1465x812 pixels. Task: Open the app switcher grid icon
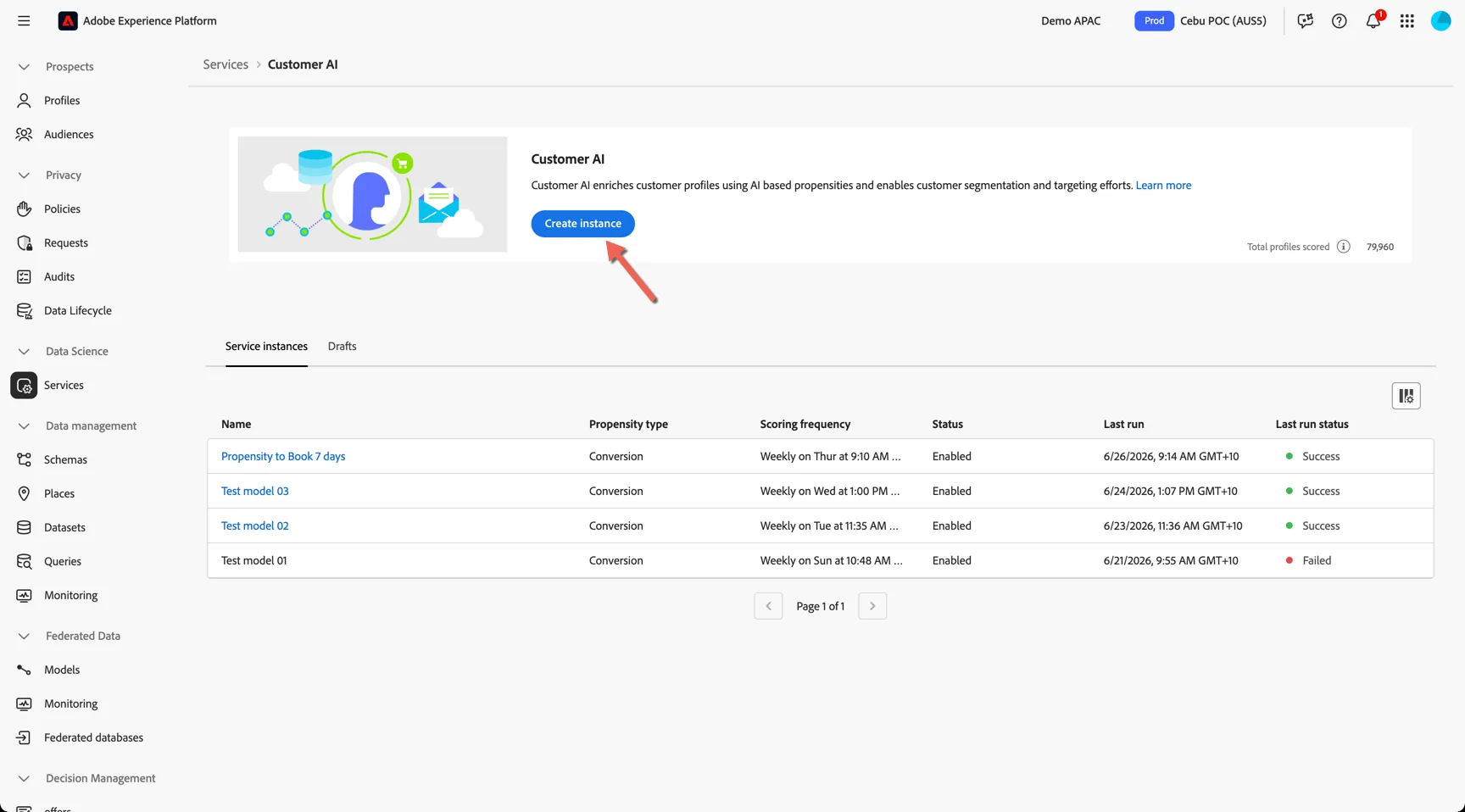click(x=1407, y=21)
